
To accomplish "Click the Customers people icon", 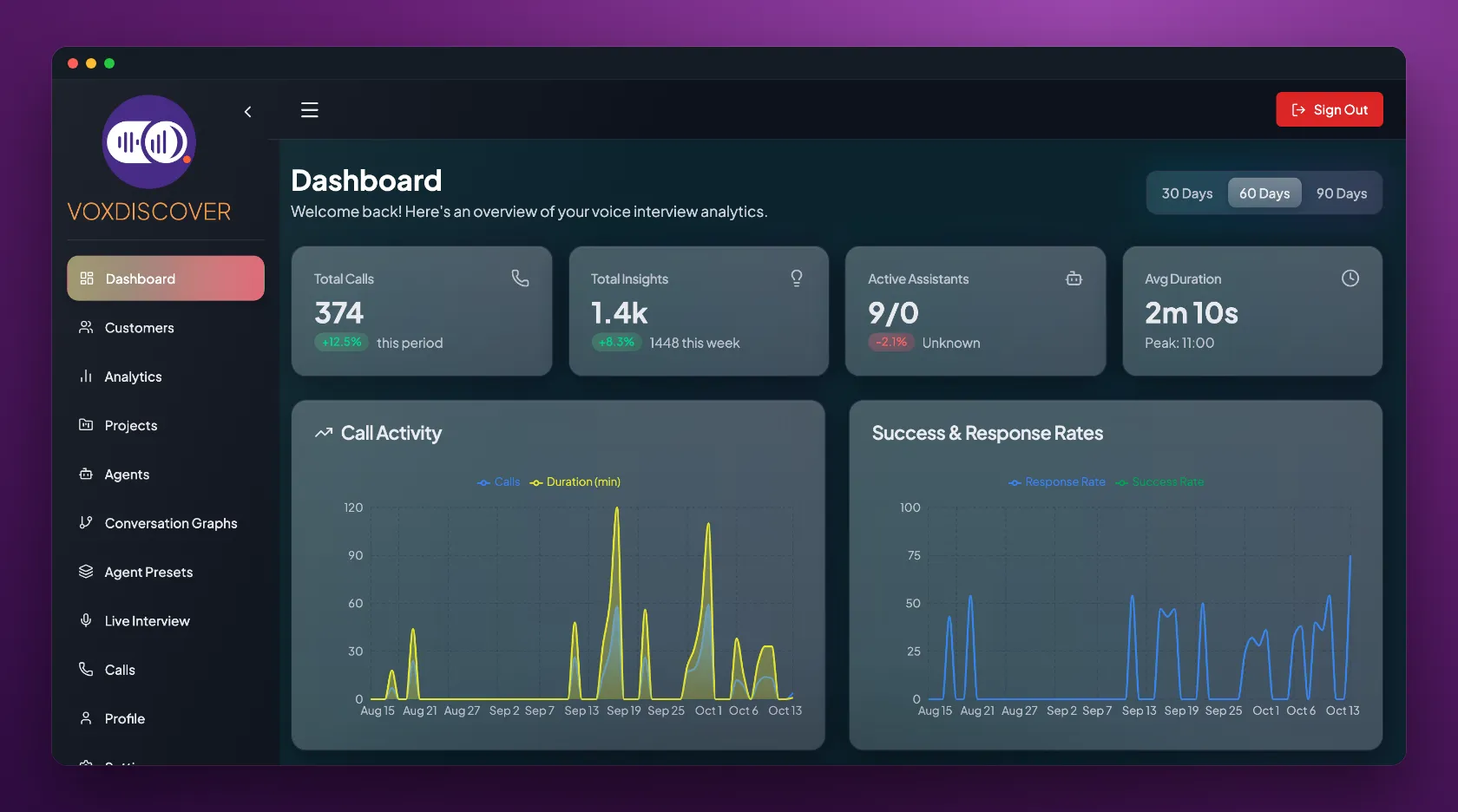I will [86, 327].
